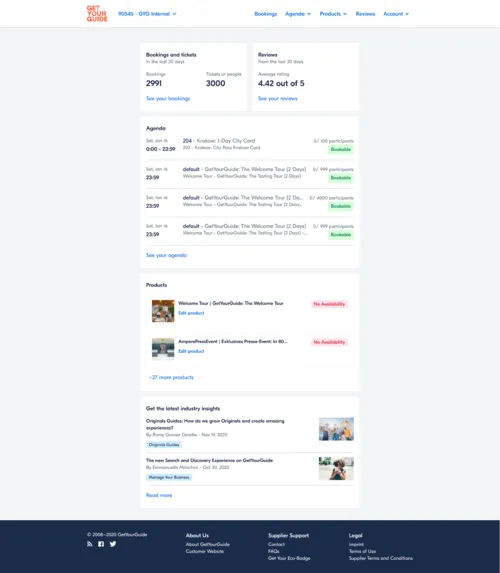Open the Originals Guides article thumbnail
This screenshot has height=573, width=500.
pos(336,429)
